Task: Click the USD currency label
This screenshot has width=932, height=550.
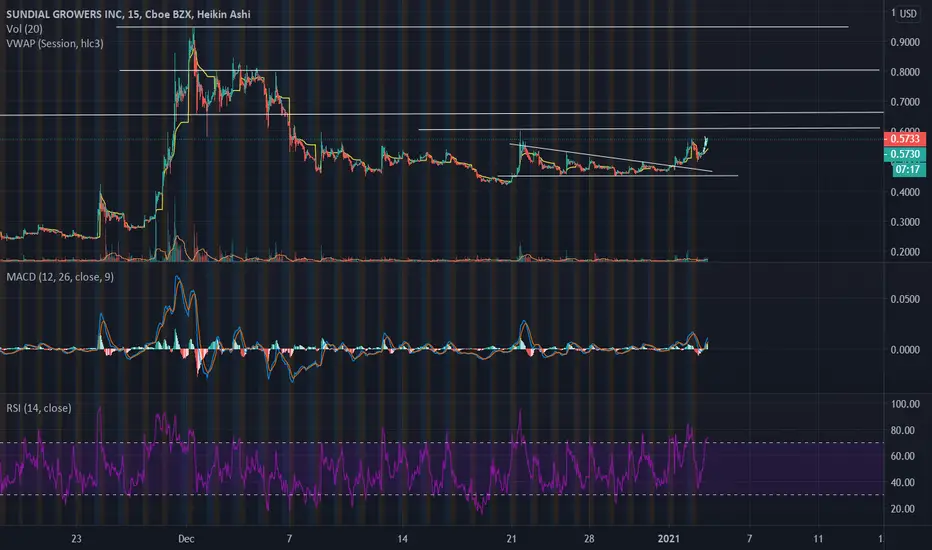Action: pyautogui.click(x=908, y=14)
